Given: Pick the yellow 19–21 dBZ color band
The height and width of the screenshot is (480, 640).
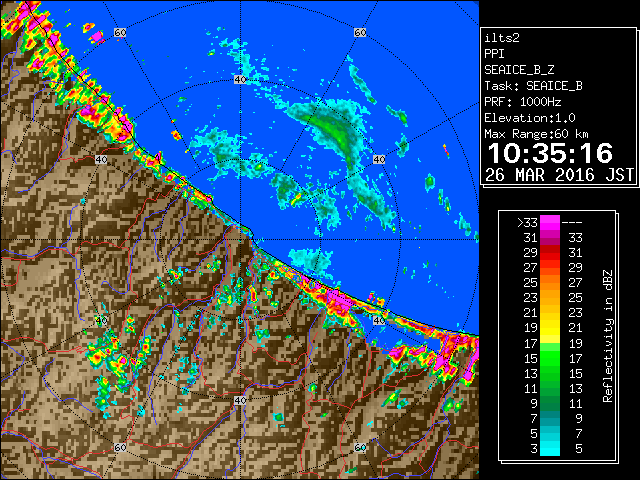Looking at the screenshot, I should point(550,328).
